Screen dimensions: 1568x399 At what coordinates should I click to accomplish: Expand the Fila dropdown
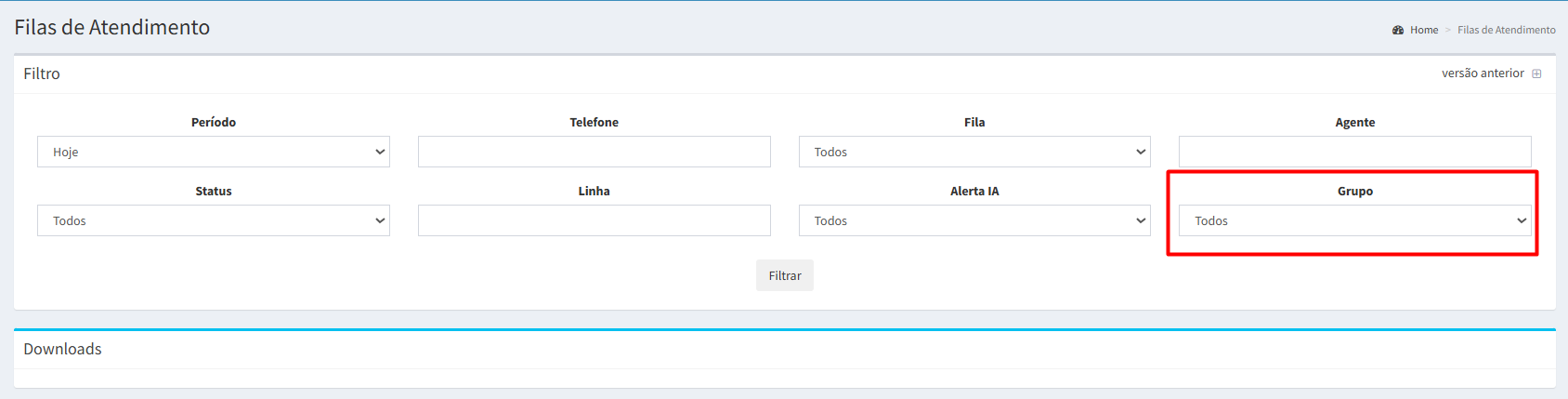[x=974, y=152]
